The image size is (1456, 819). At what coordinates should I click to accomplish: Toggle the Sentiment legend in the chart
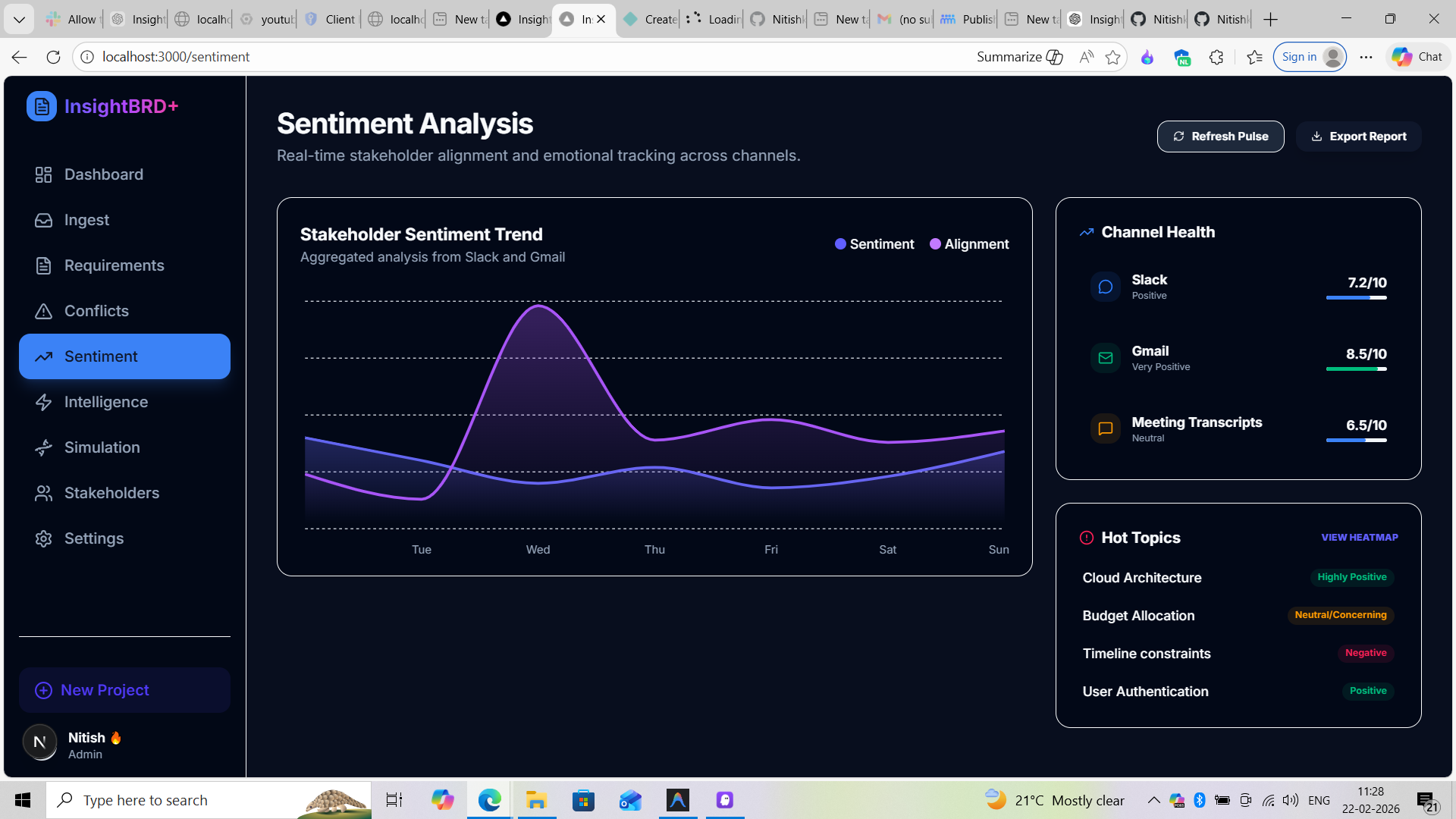tap(874, 243)
